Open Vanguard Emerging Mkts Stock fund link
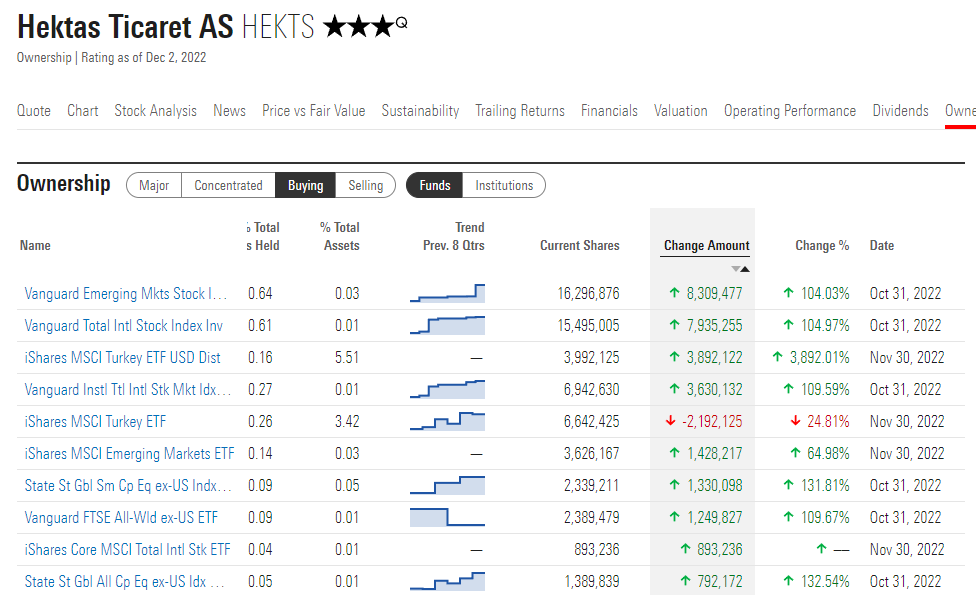This screenshot has height=595, width=976. click(126, 293)
